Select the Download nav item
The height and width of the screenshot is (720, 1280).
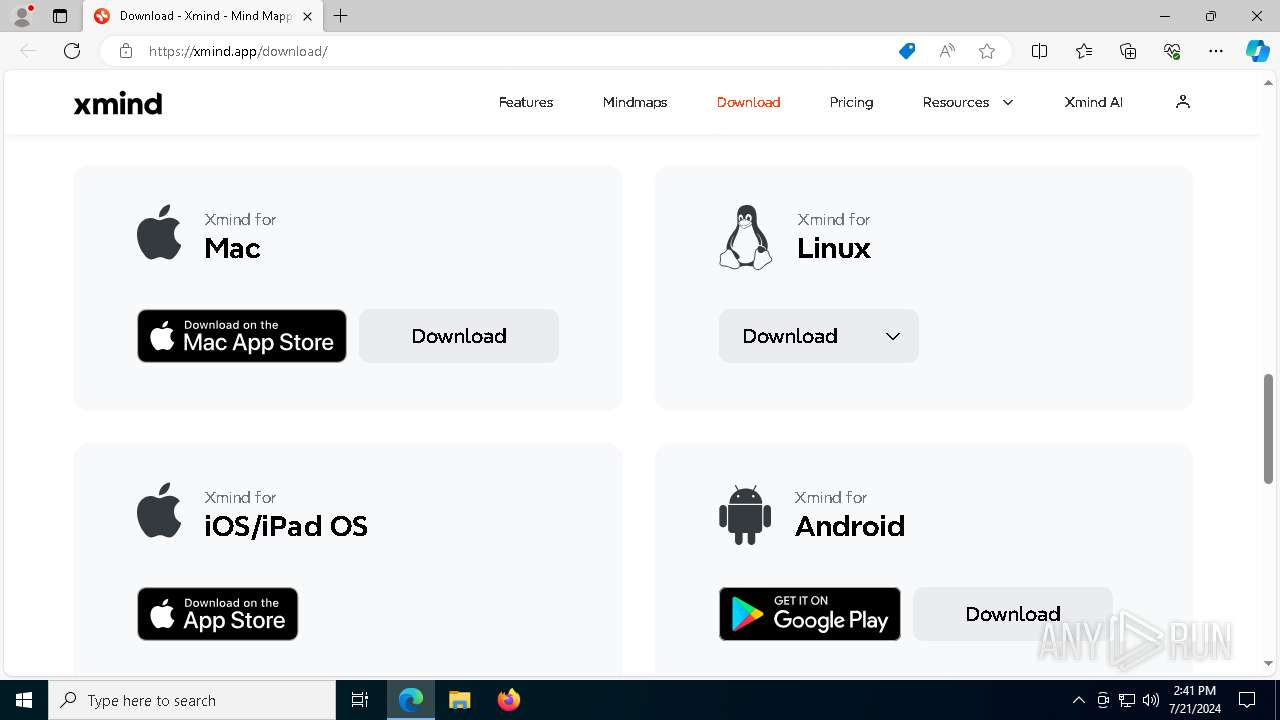pyautogui.click(x=748, y=102)
